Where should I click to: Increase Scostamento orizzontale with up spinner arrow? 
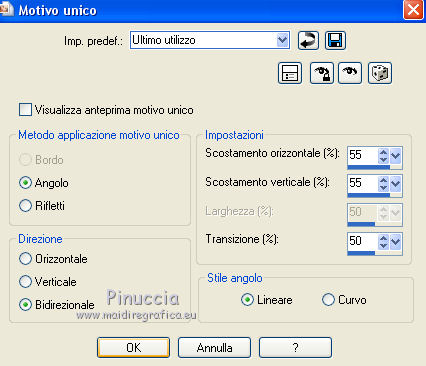click(383, 152)
